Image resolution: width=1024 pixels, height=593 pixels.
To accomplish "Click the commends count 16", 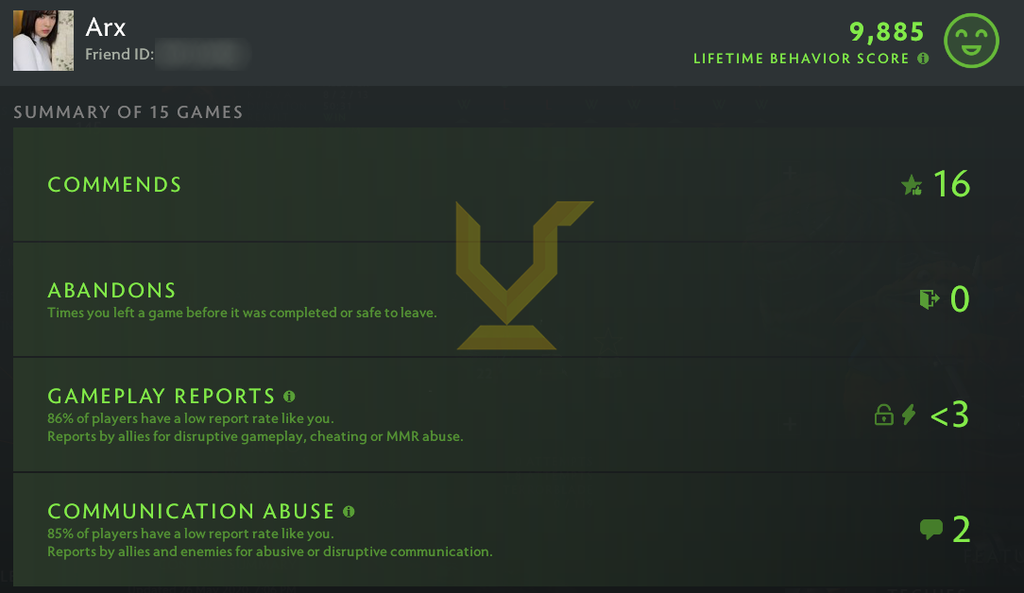I will coord(952,184).
